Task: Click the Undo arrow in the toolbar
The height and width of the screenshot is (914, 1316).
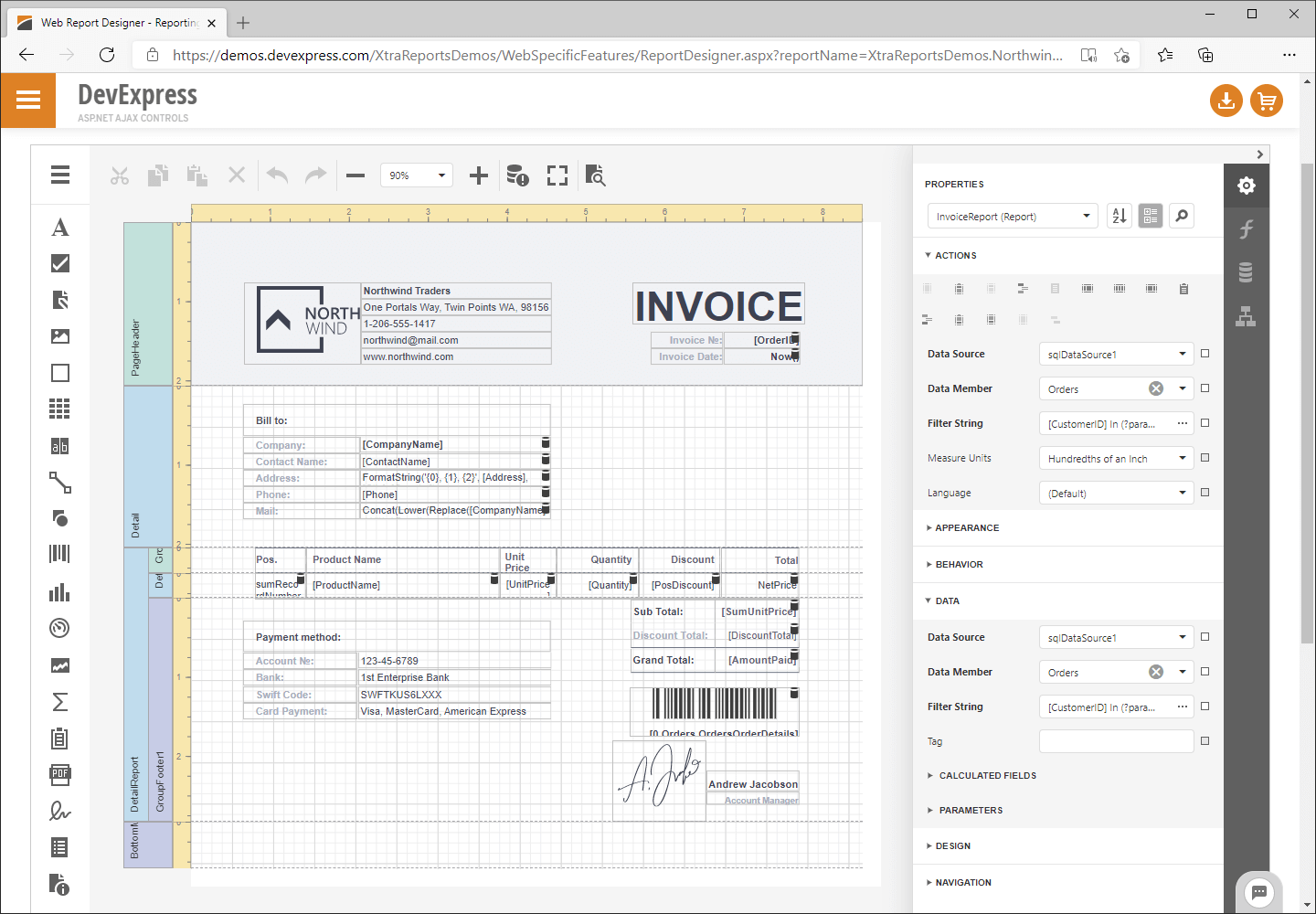Action: 278,175
